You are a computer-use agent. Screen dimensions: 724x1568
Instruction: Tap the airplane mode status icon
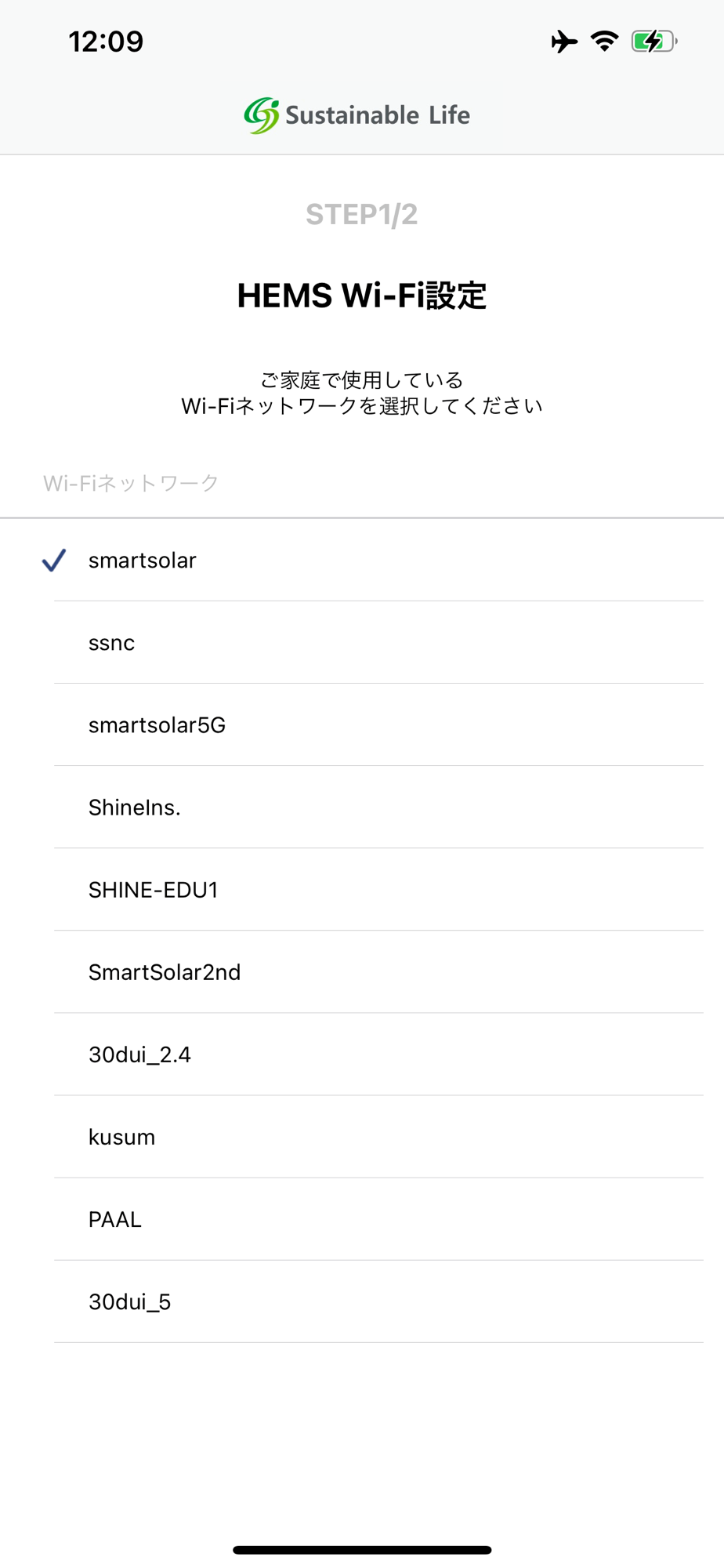click(564, 42)
